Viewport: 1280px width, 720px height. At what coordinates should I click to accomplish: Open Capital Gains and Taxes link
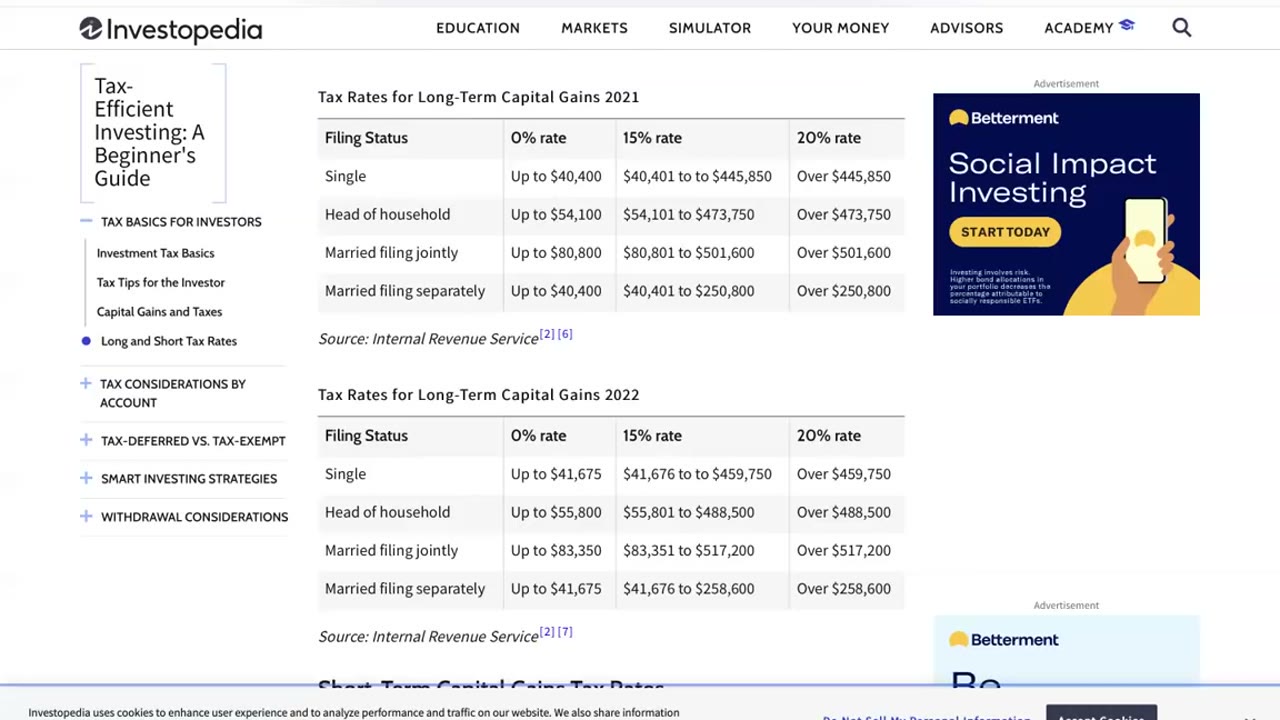[x=159, y=312]
